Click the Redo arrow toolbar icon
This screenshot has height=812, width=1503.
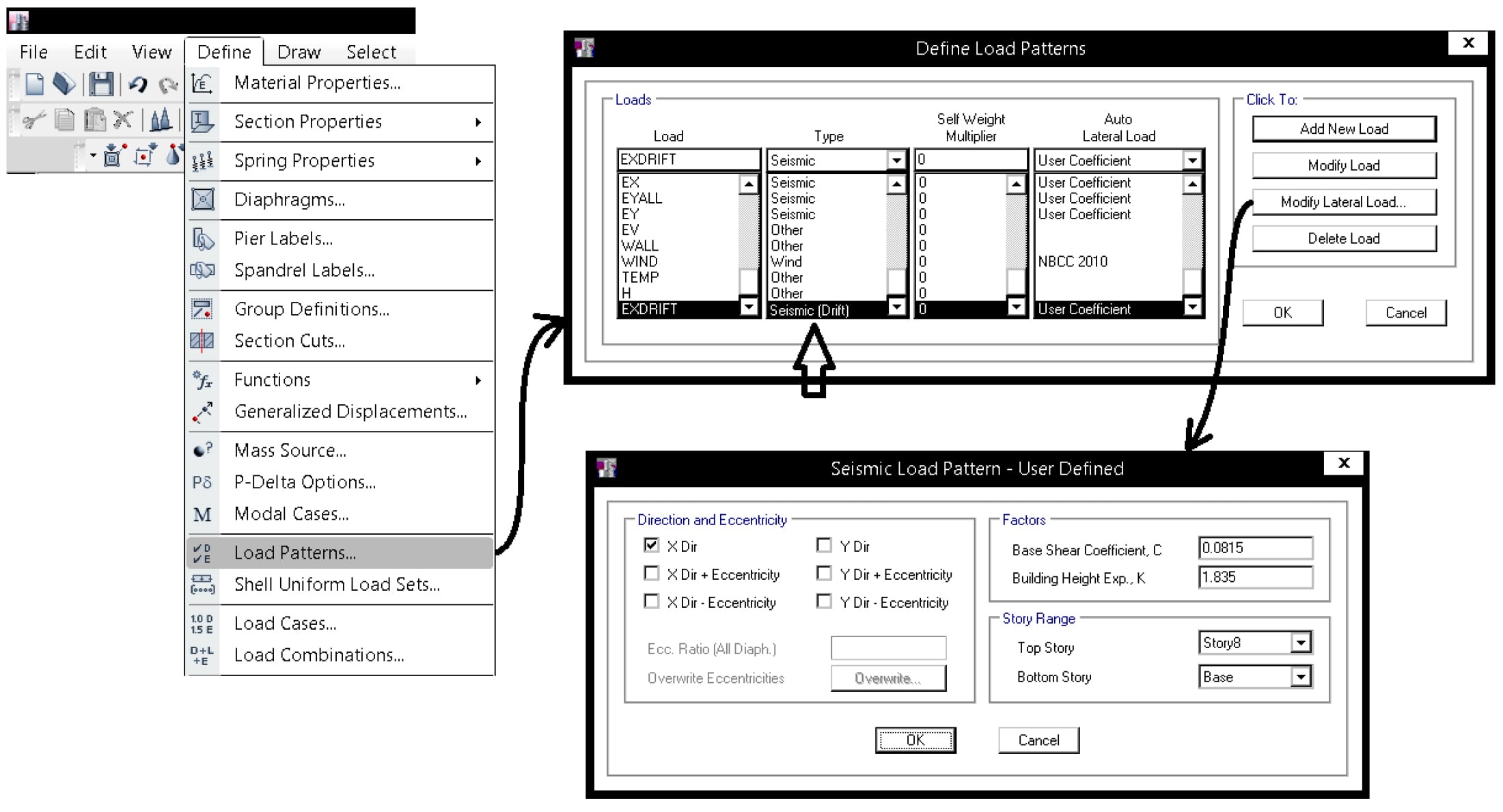(167, 85)
